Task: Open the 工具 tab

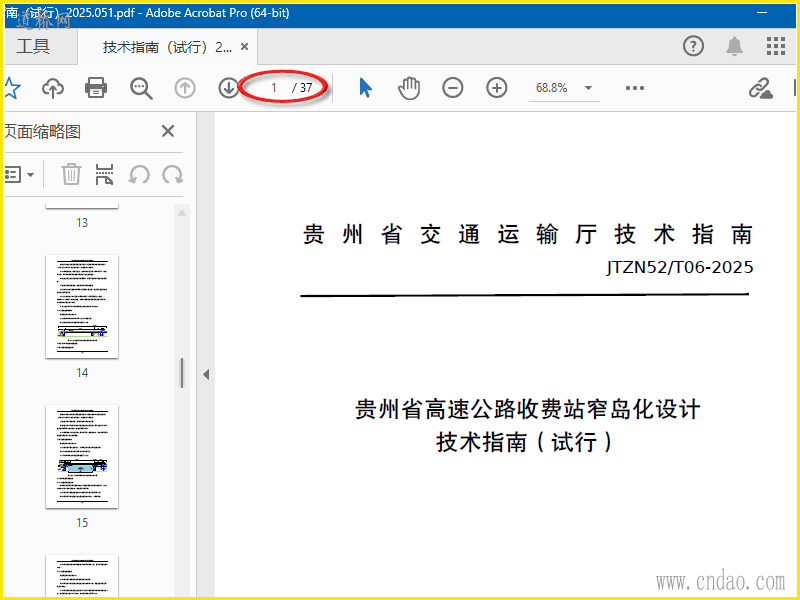Action: pyautogui.click(x=34, y=46)
